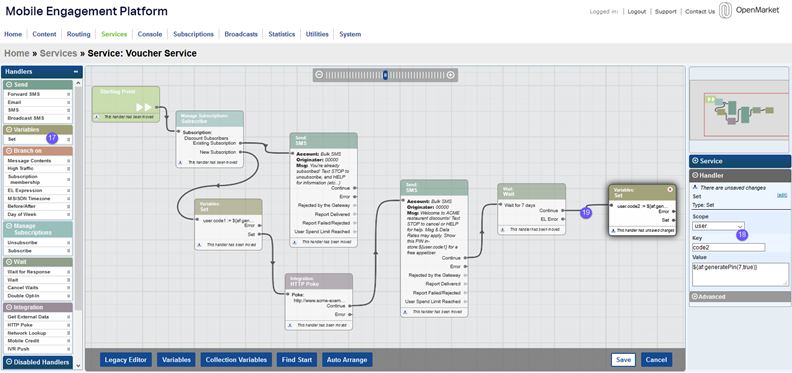Open the Broadcasts menu tab

(241, 34)
